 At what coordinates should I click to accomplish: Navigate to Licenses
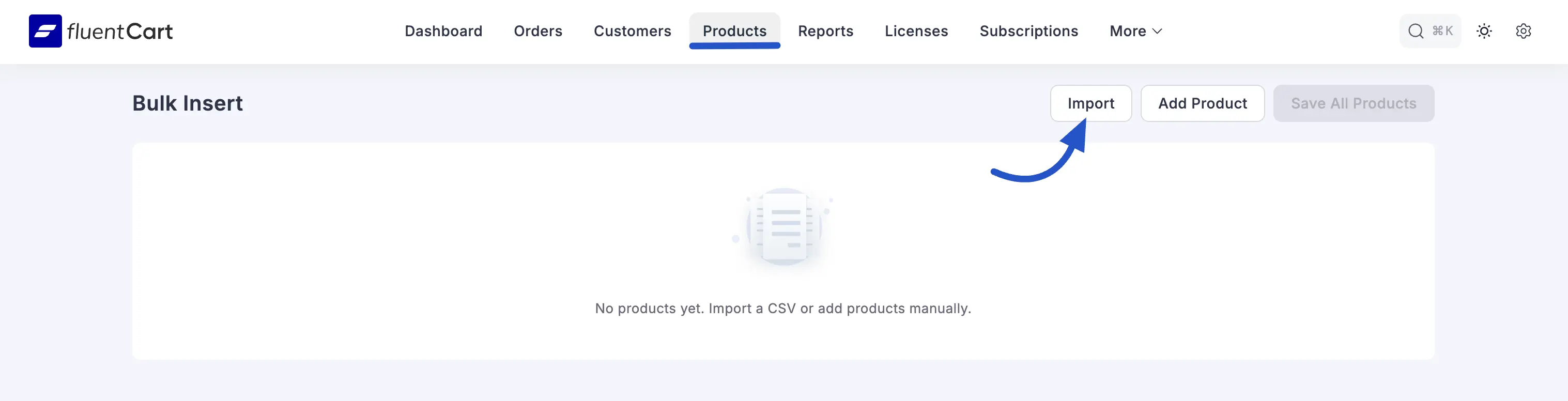916,31
